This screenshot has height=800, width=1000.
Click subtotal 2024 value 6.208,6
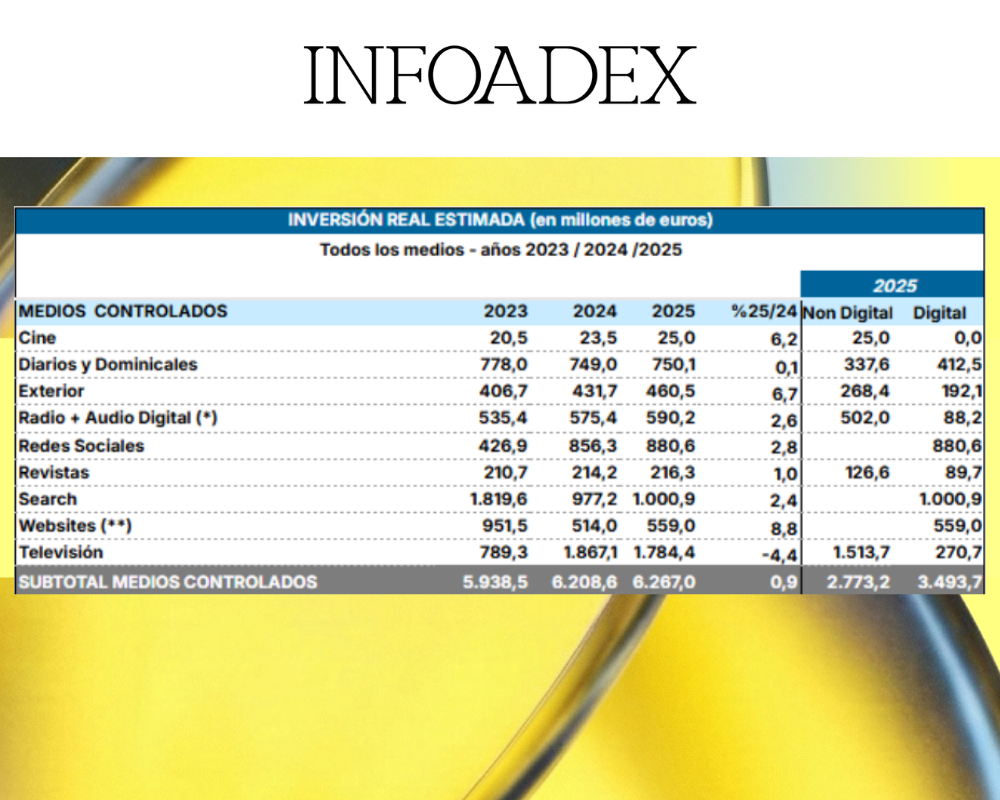coord(584,582)
